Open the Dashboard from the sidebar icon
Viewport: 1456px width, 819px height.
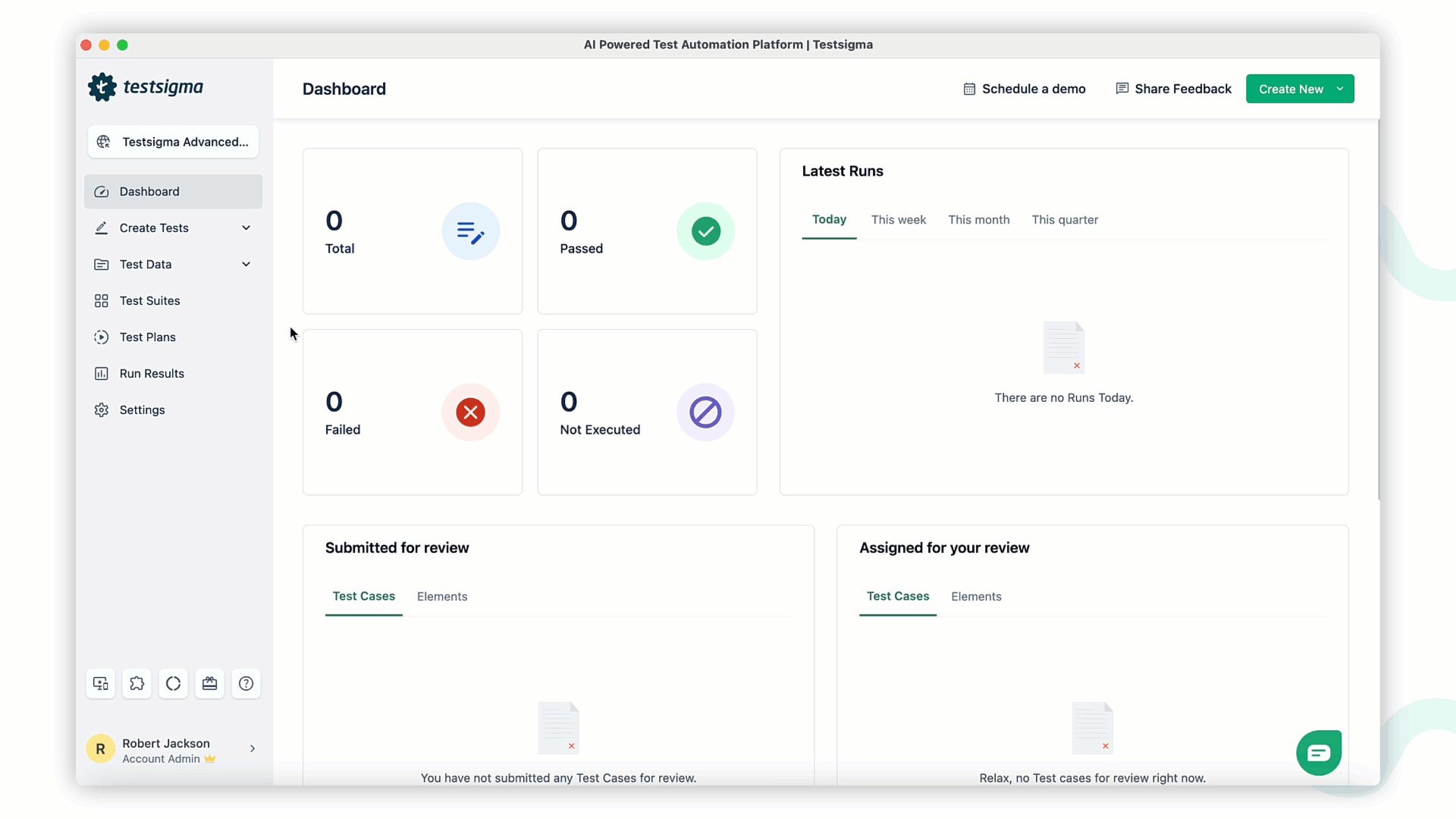(x=102, y=191)
